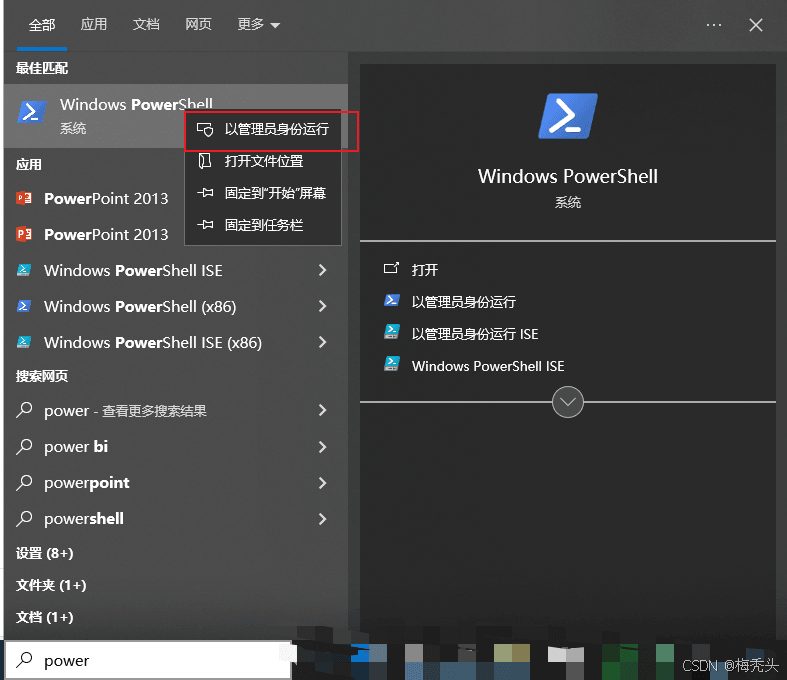Select second PowerPoint 2013 result text
Viewport: 787px width, 680px height.
pos(106,234)
